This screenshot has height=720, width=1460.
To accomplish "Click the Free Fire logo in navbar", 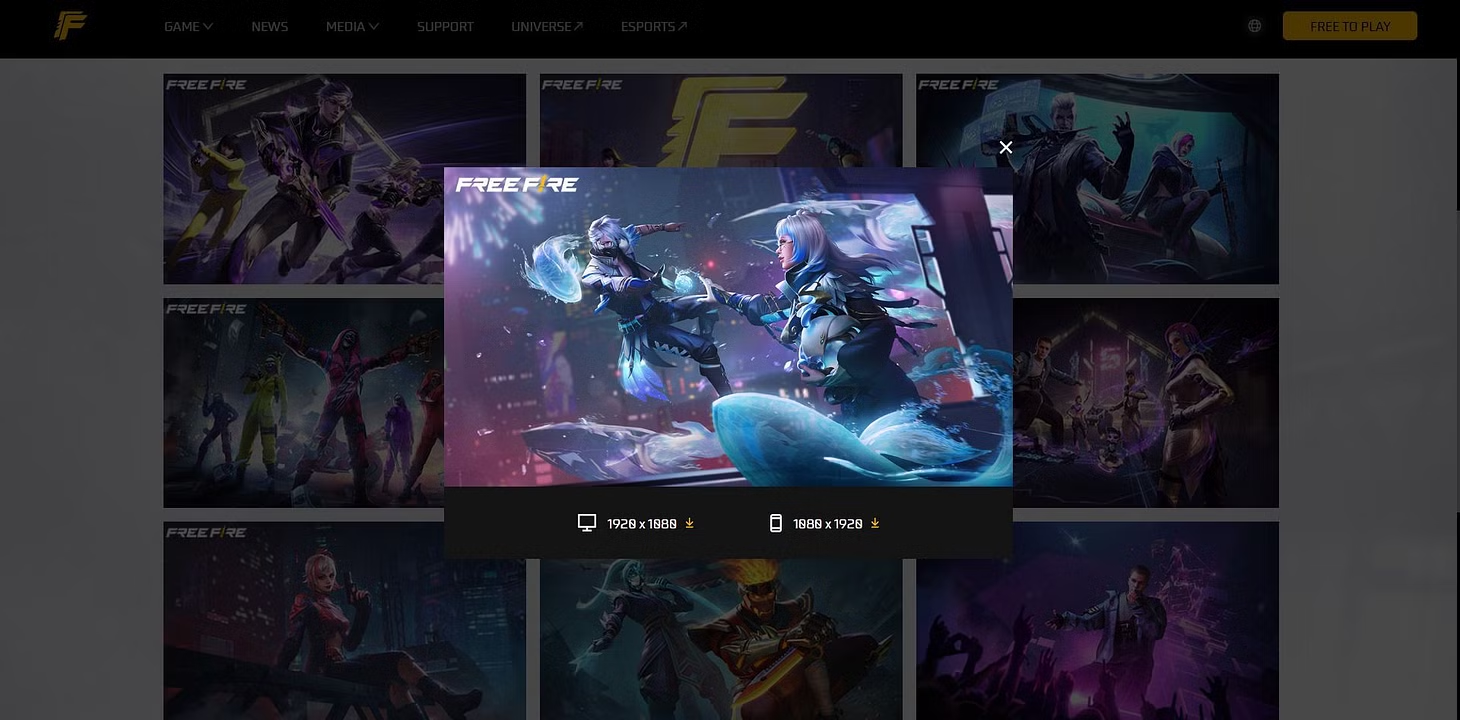I will point(70,26).
